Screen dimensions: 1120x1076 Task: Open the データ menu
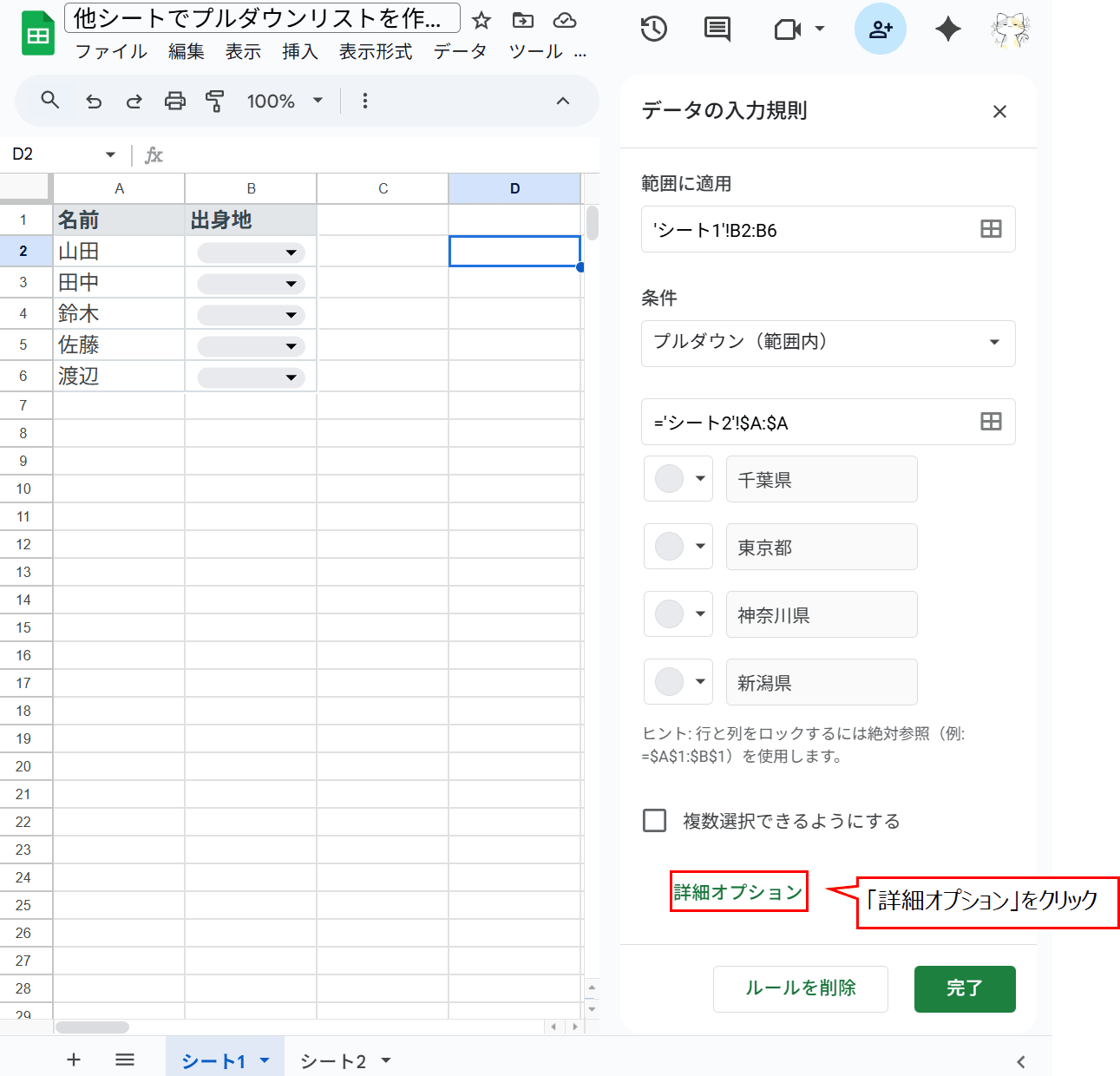point(461,51)
